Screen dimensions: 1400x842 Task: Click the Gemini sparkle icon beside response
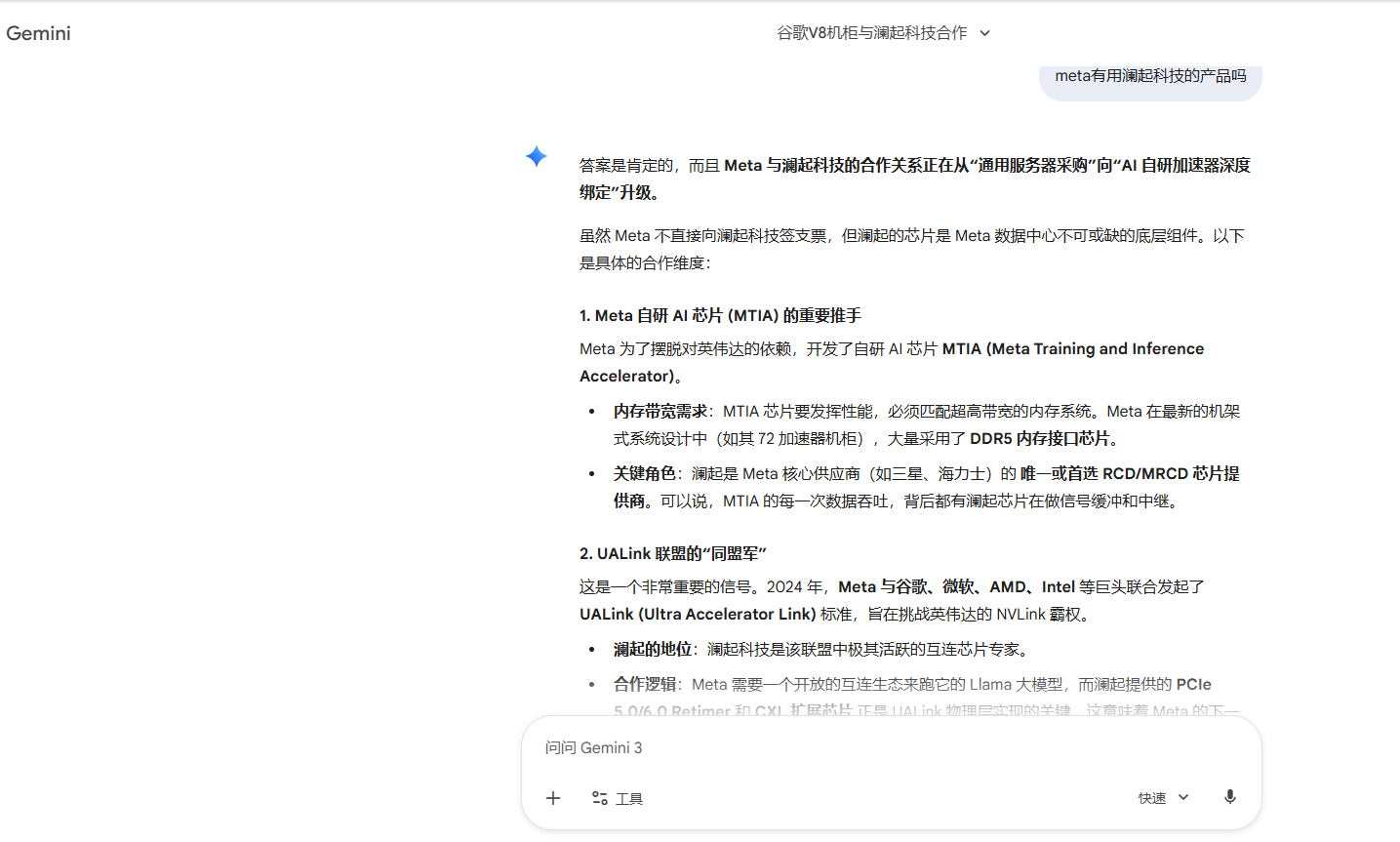(537, 156)
